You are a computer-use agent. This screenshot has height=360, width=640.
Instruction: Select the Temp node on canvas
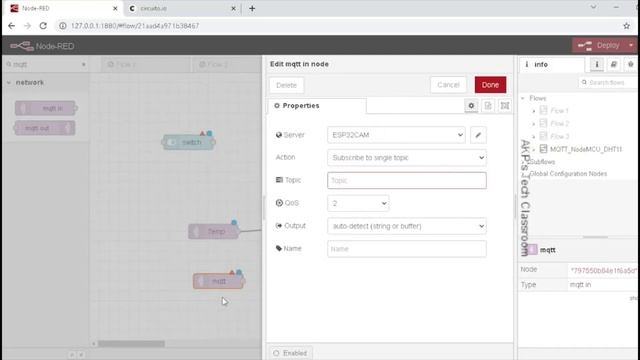213,231
